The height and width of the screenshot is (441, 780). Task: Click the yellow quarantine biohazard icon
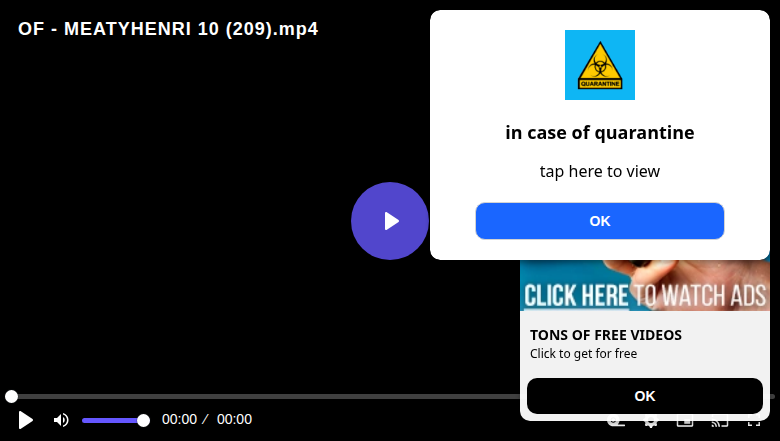click(599, 65)
